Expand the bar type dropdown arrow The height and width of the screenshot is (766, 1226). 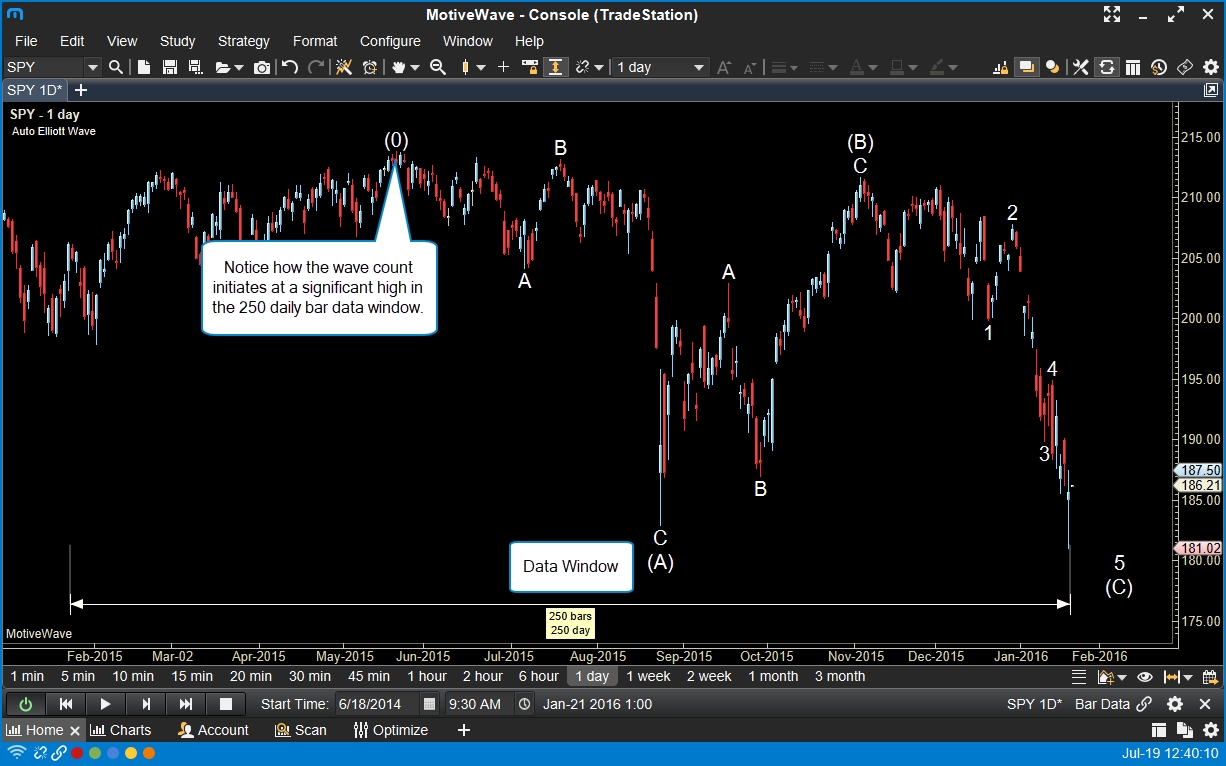481,67
